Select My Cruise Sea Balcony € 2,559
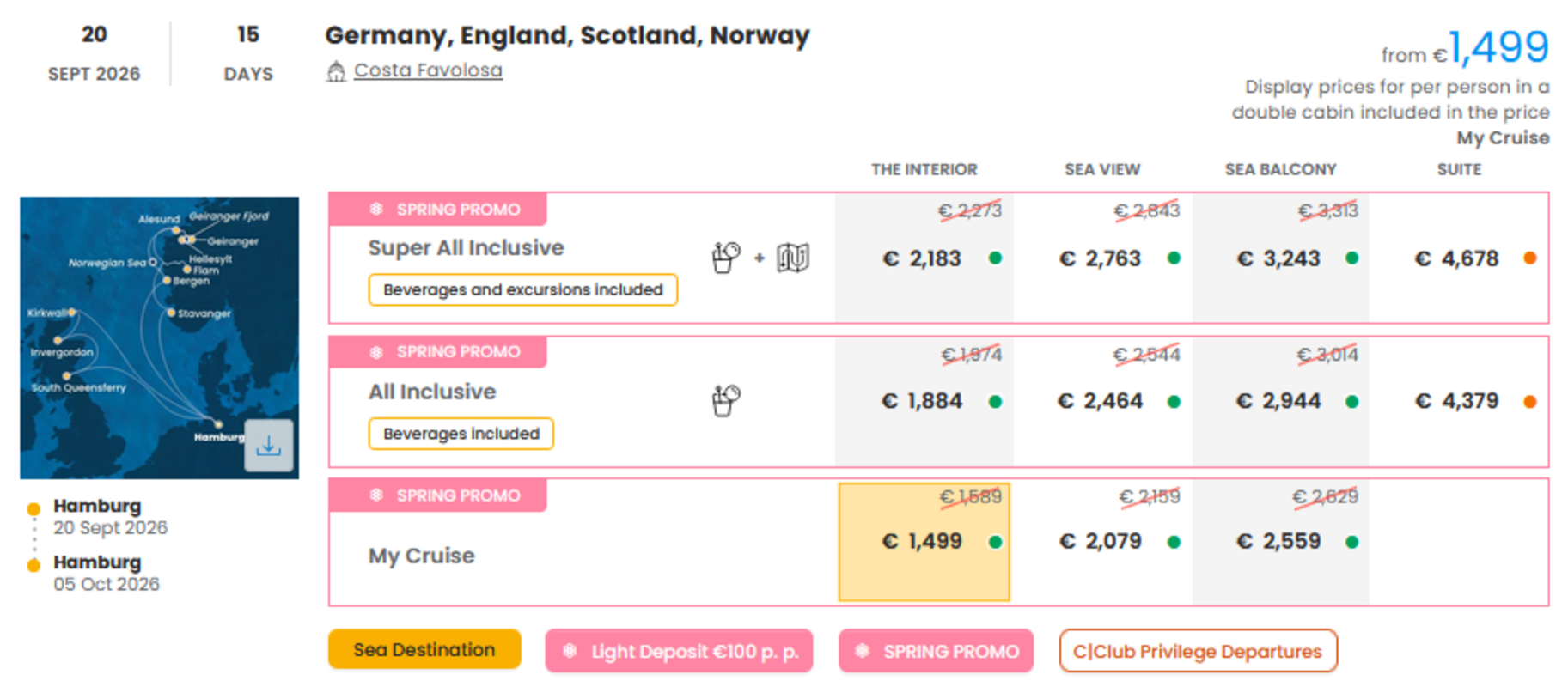 pyautogui.click(x=1278, y=542)
